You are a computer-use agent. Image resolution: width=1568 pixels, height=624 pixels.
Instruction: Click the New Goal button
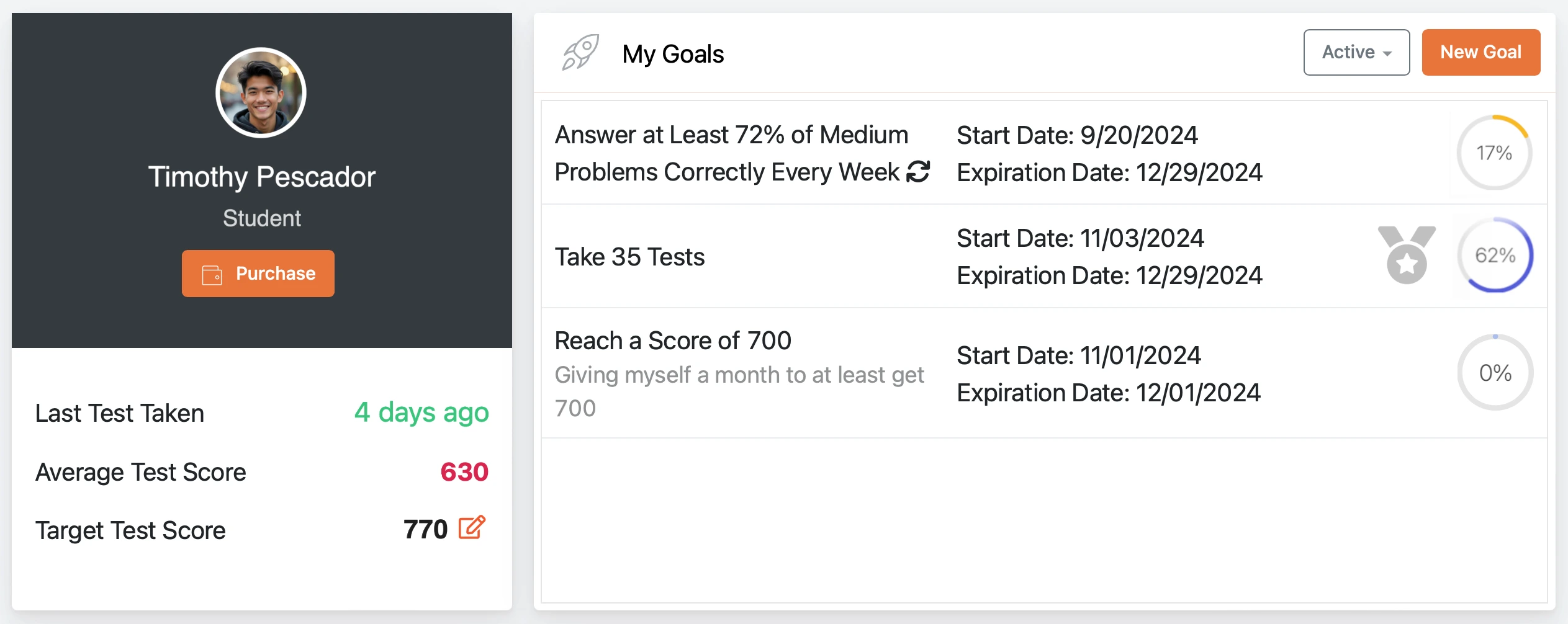coord(1481,52)
